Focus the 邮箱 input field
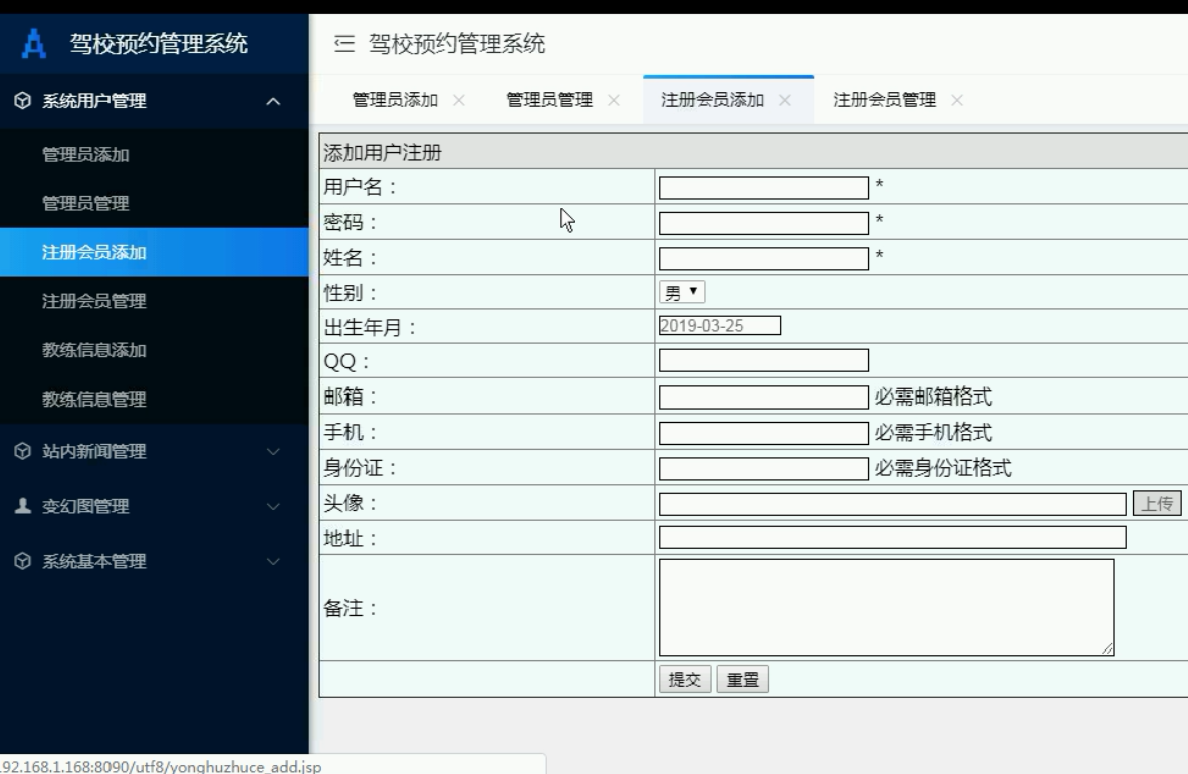This screenshot has height=774, width=1188. [764, 397]
